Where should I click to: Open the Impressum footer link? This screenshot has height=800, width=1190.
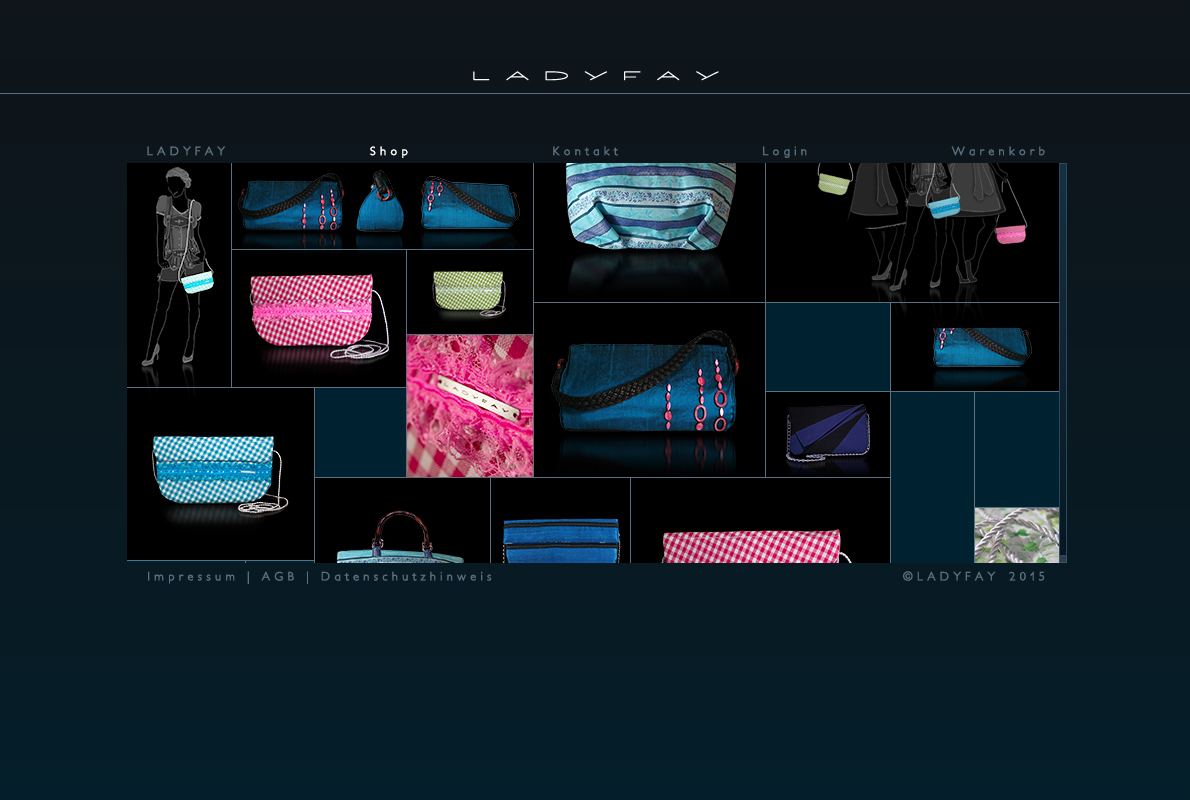192,577
